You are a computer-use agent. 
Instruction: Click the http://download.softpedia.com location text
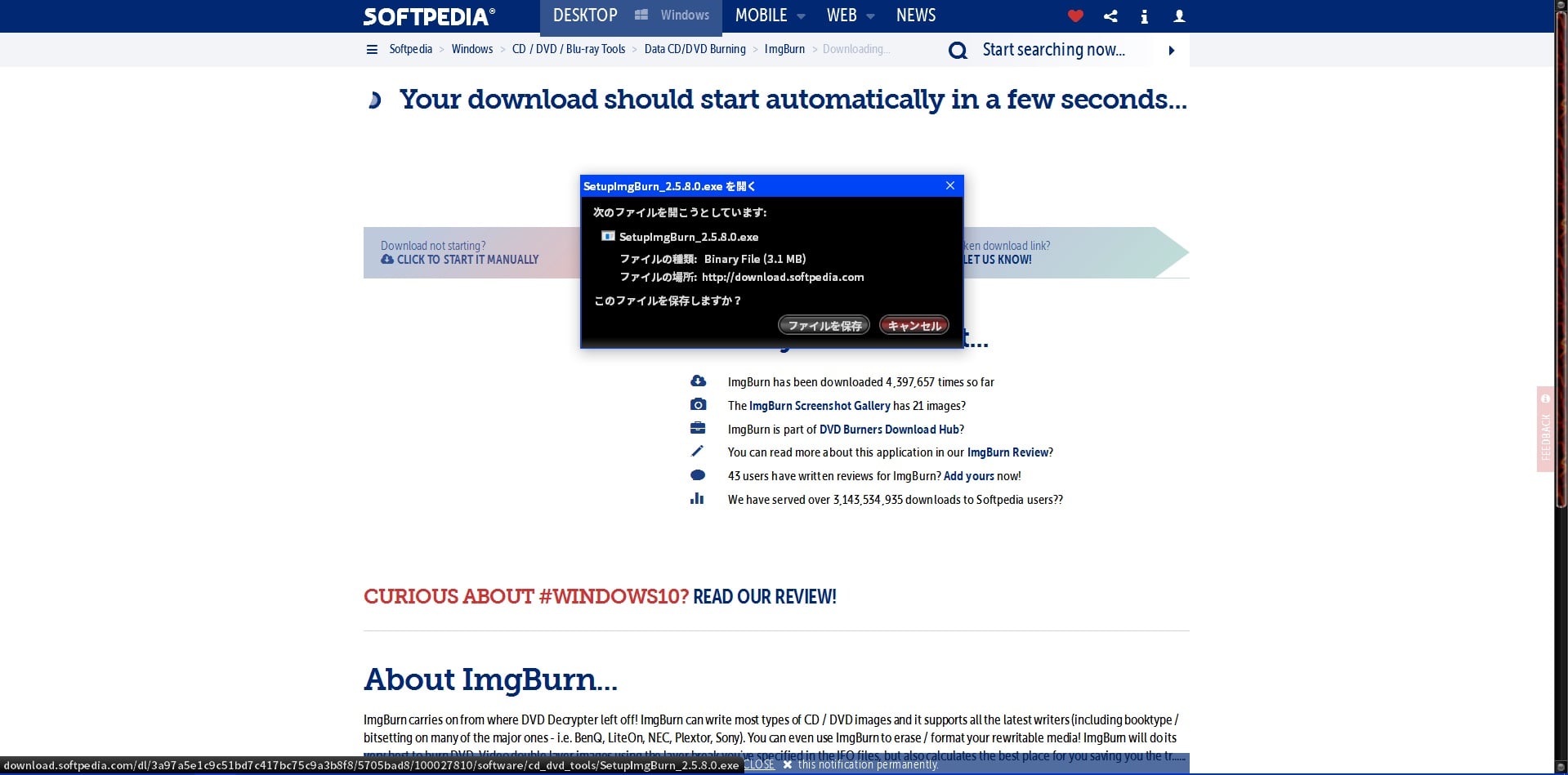pos(783,277)
